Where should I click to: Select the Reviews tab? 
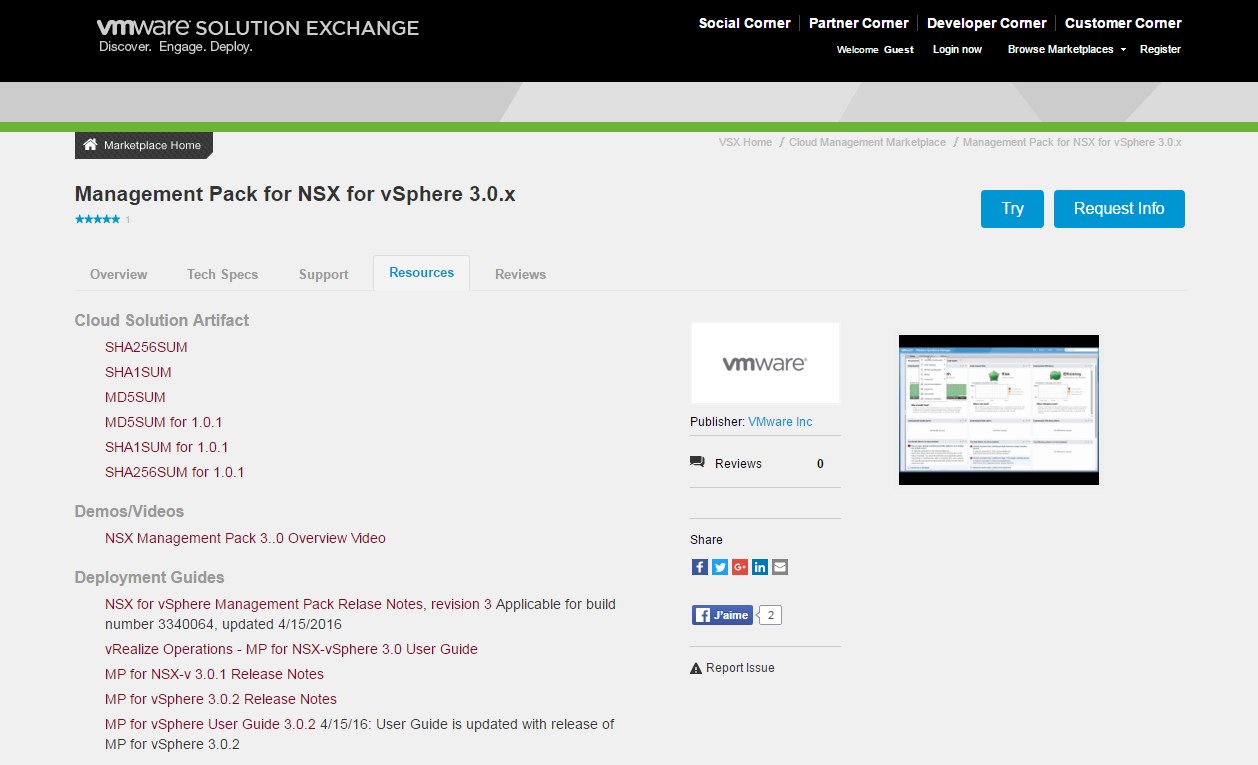click(x=520, y=274)
